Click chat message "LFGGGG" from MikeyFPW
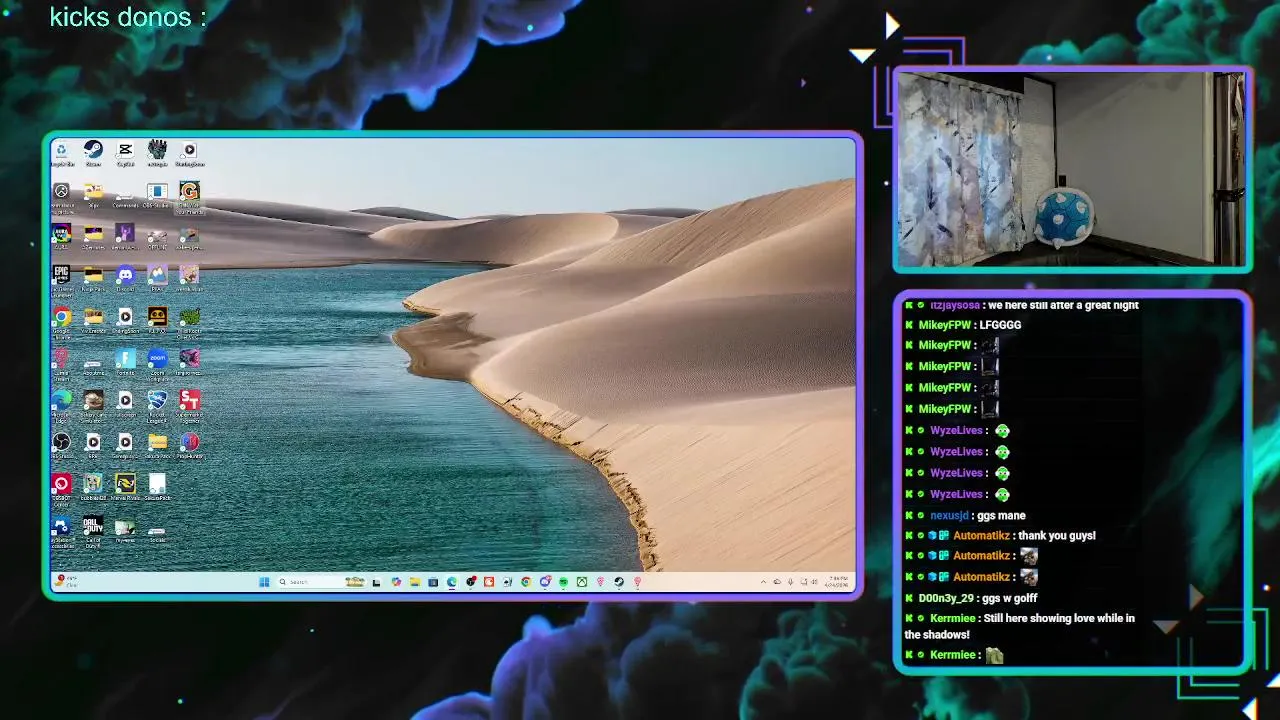 pos(1000,325)
